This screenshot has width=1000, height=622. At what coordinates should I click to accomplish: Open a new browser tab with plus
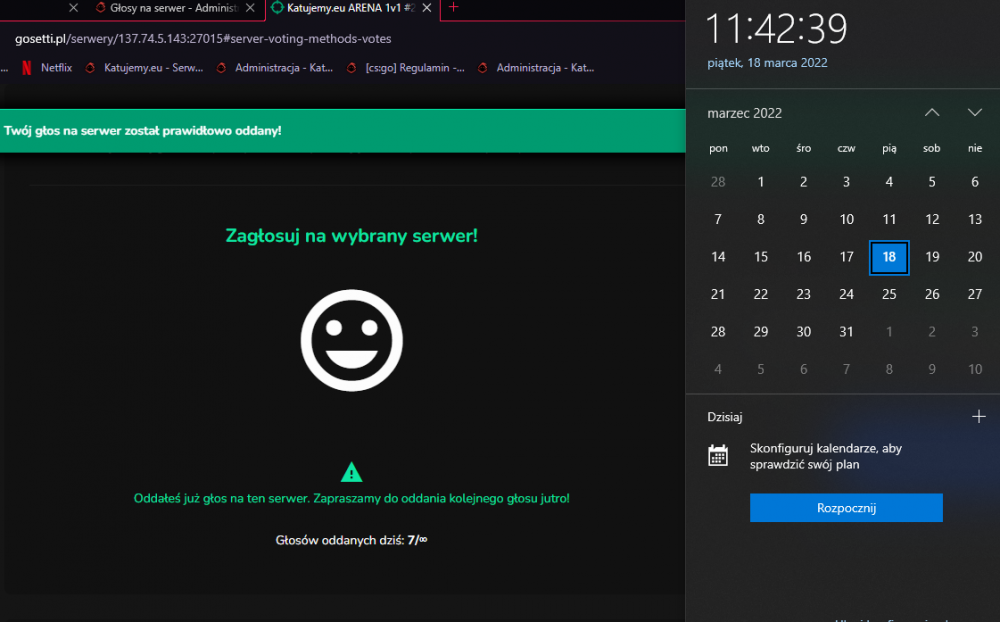tap(453, 7)
